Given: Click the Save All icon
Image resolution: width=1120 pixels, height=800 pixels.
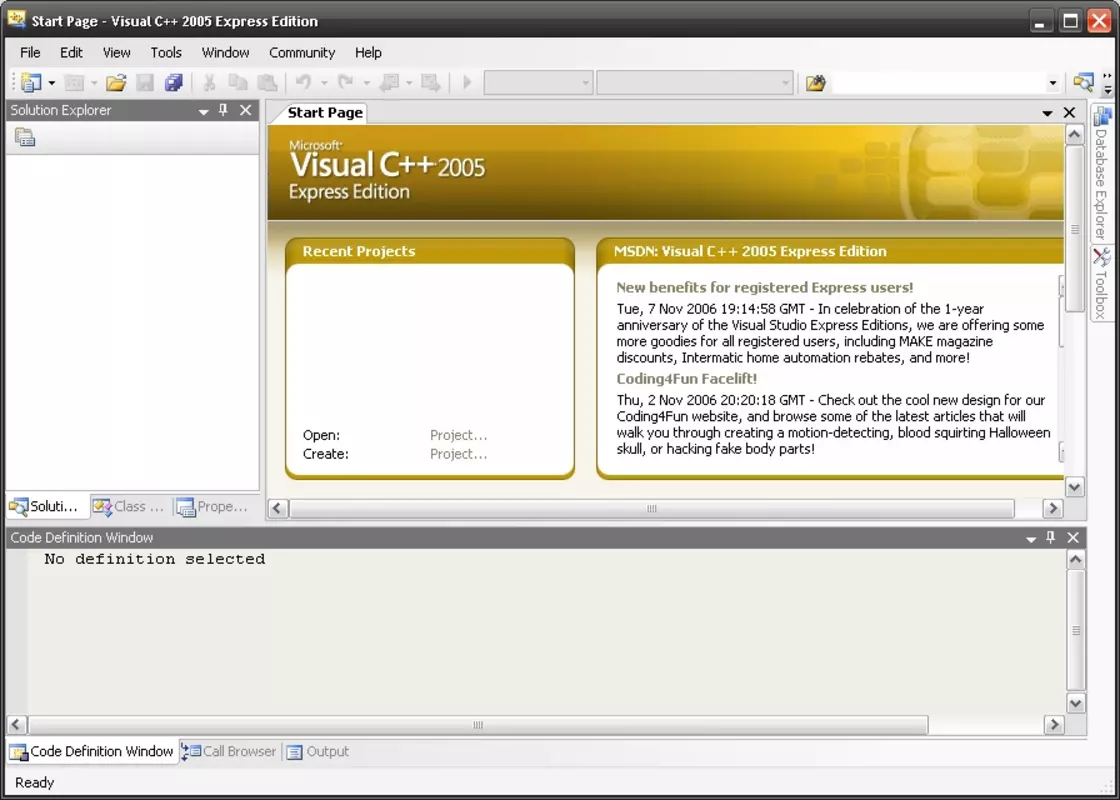Looking at the screenshot, I should (x=174, y=83).
